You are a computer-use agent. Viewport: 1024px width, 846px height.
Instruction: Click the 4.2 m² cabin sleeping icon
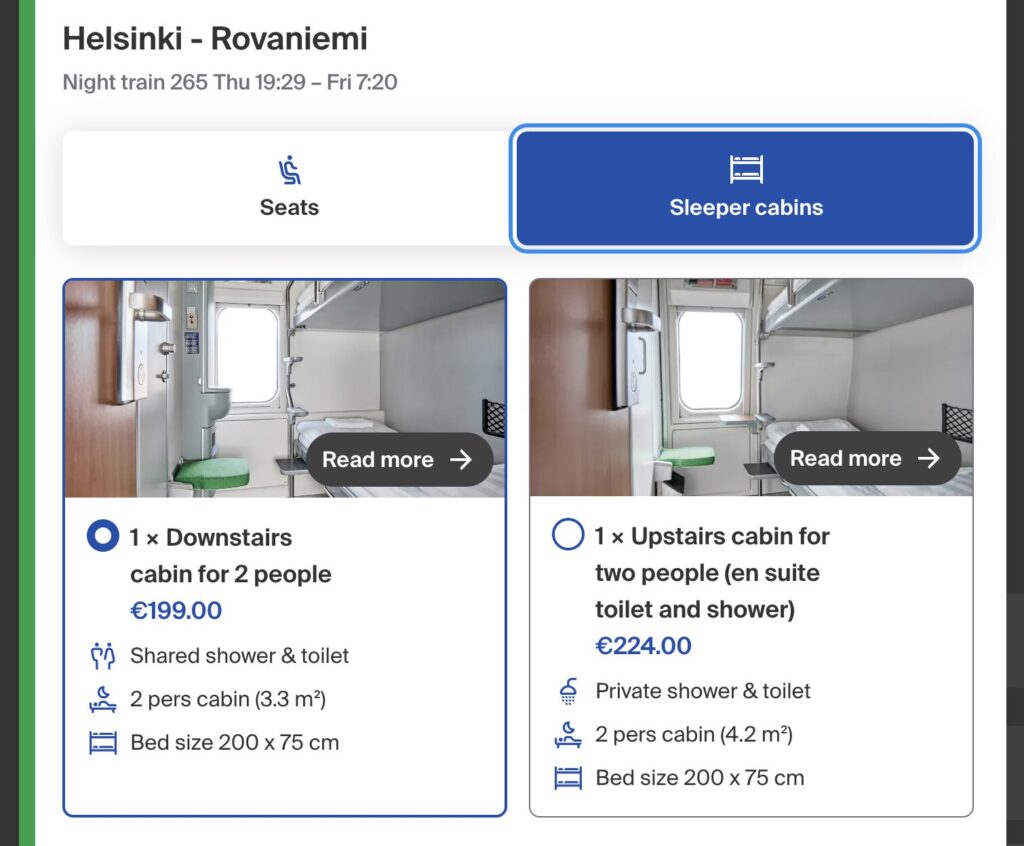568,735
